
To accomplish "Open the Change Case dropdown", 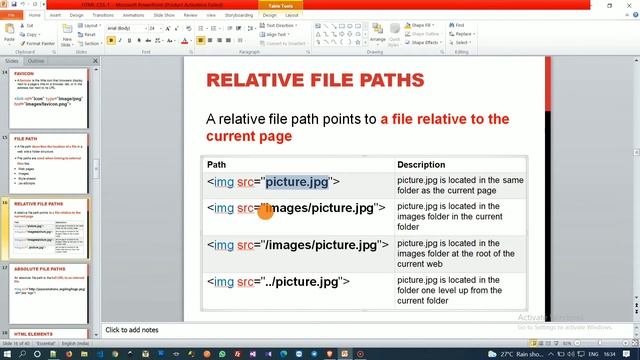I will point(170,40).
